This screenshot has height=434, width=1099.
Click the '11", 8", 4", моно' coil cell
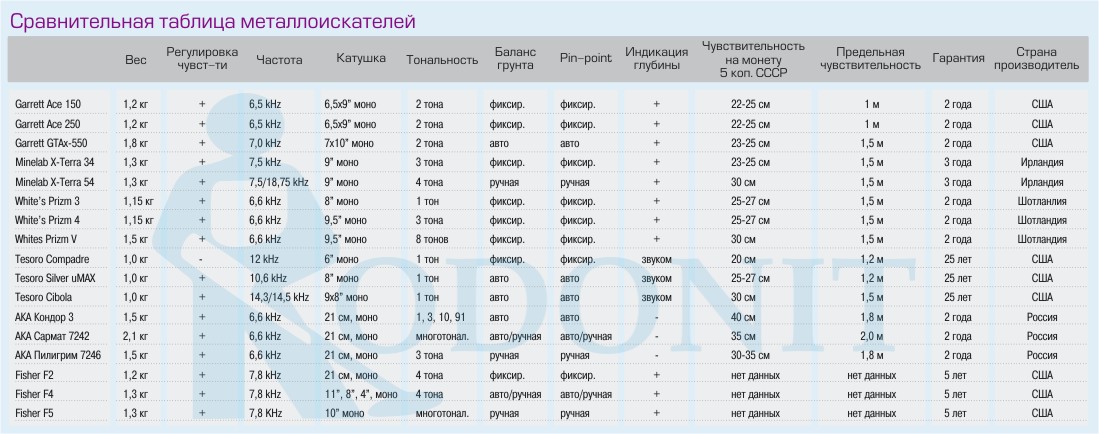[361, 394]
